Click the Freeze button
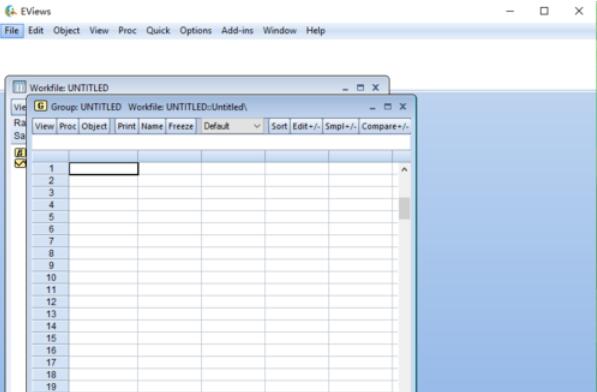This screenshot has width=597, height=392. (x=181, y=126)
